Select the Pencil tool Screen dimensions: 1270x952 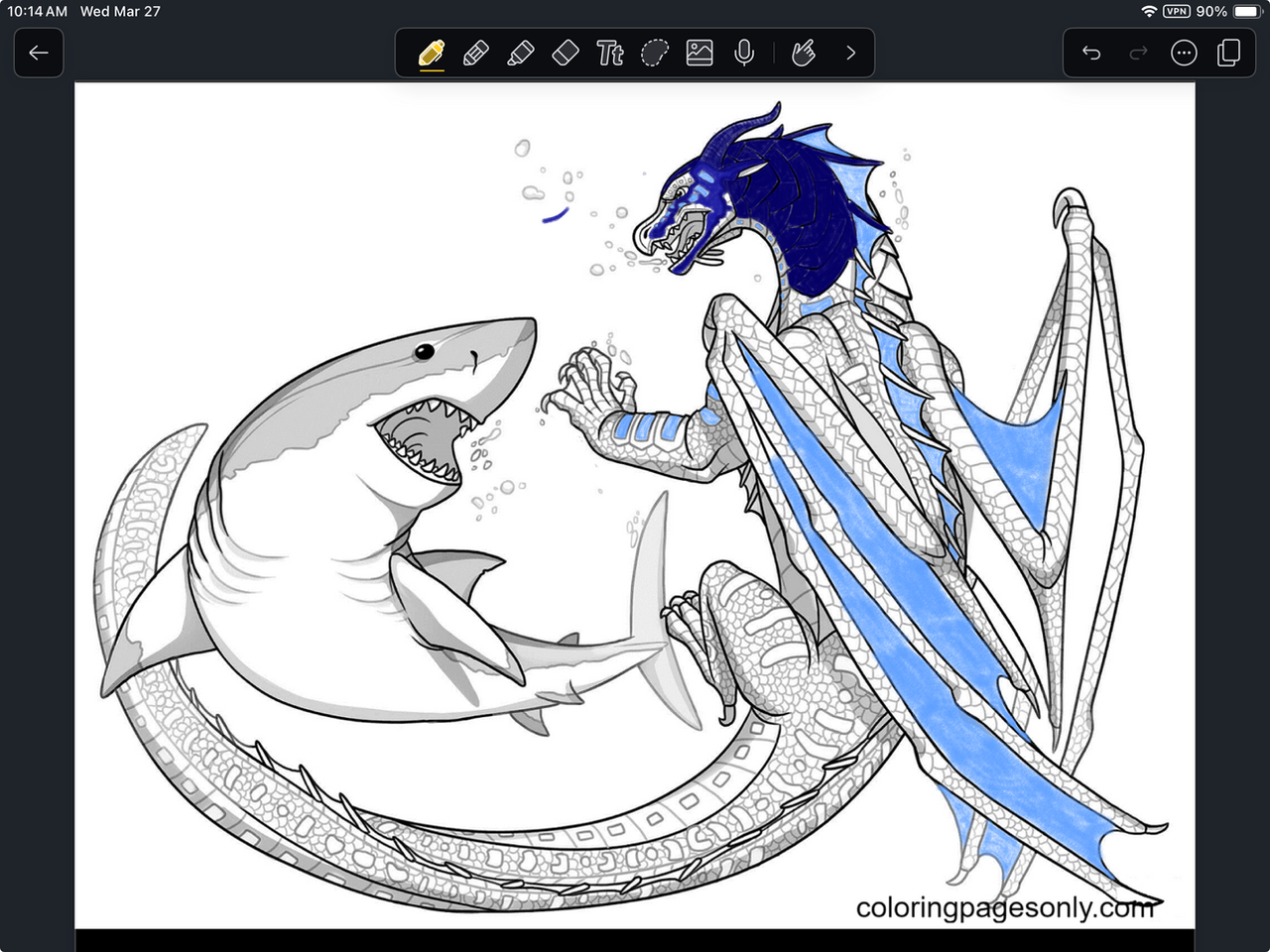point(475,53)
